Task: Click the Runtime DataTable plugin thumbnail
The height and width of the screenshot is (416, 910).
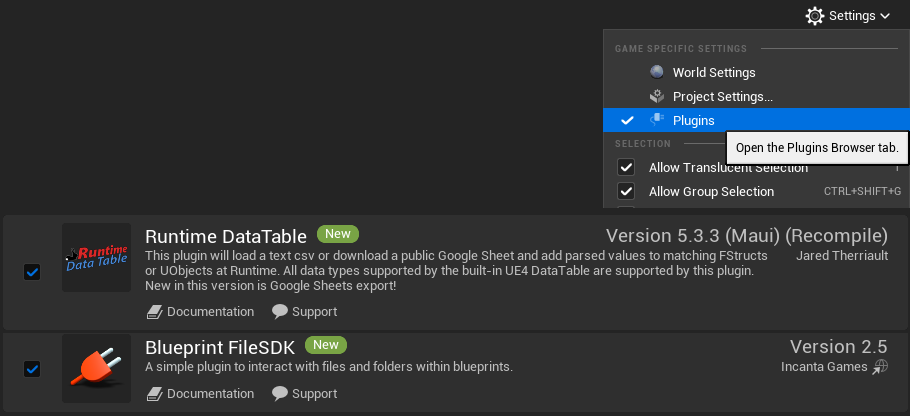Action: tap(96, 258)
